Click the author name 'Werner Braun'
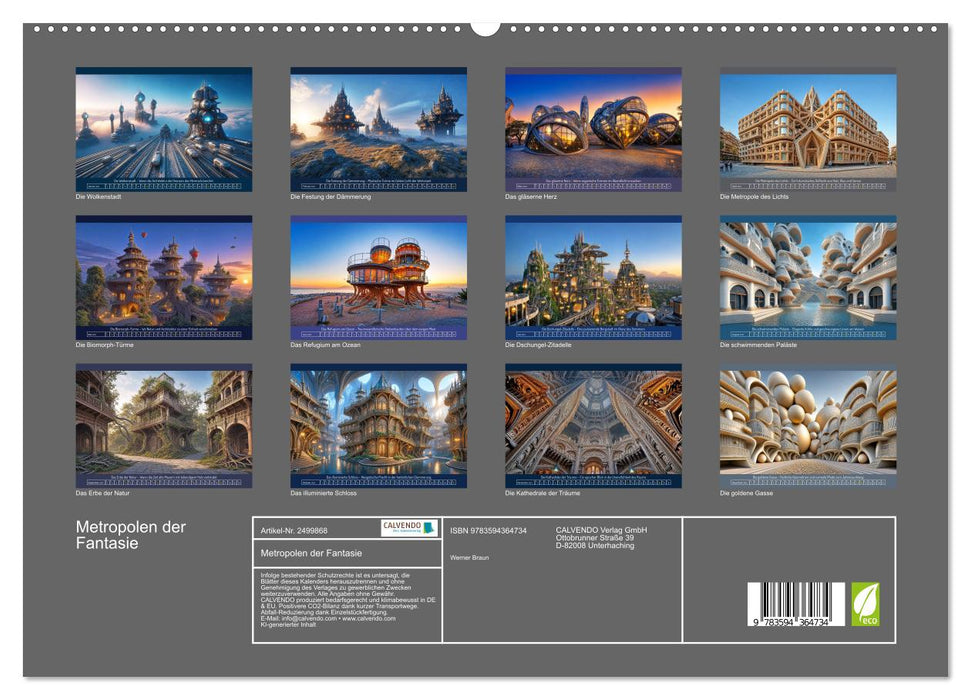 tap(469, 558)
